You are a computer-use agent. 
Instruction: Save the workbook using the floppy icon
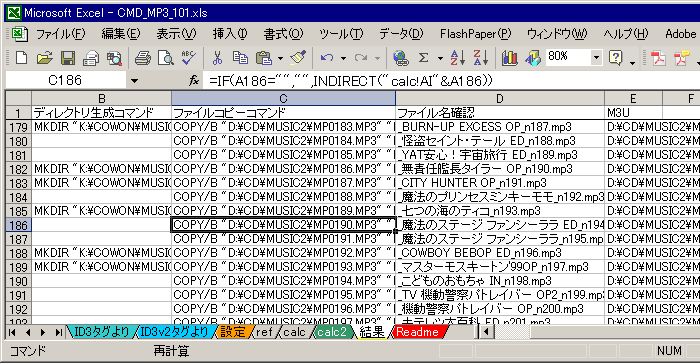click(x=68, y=58)
